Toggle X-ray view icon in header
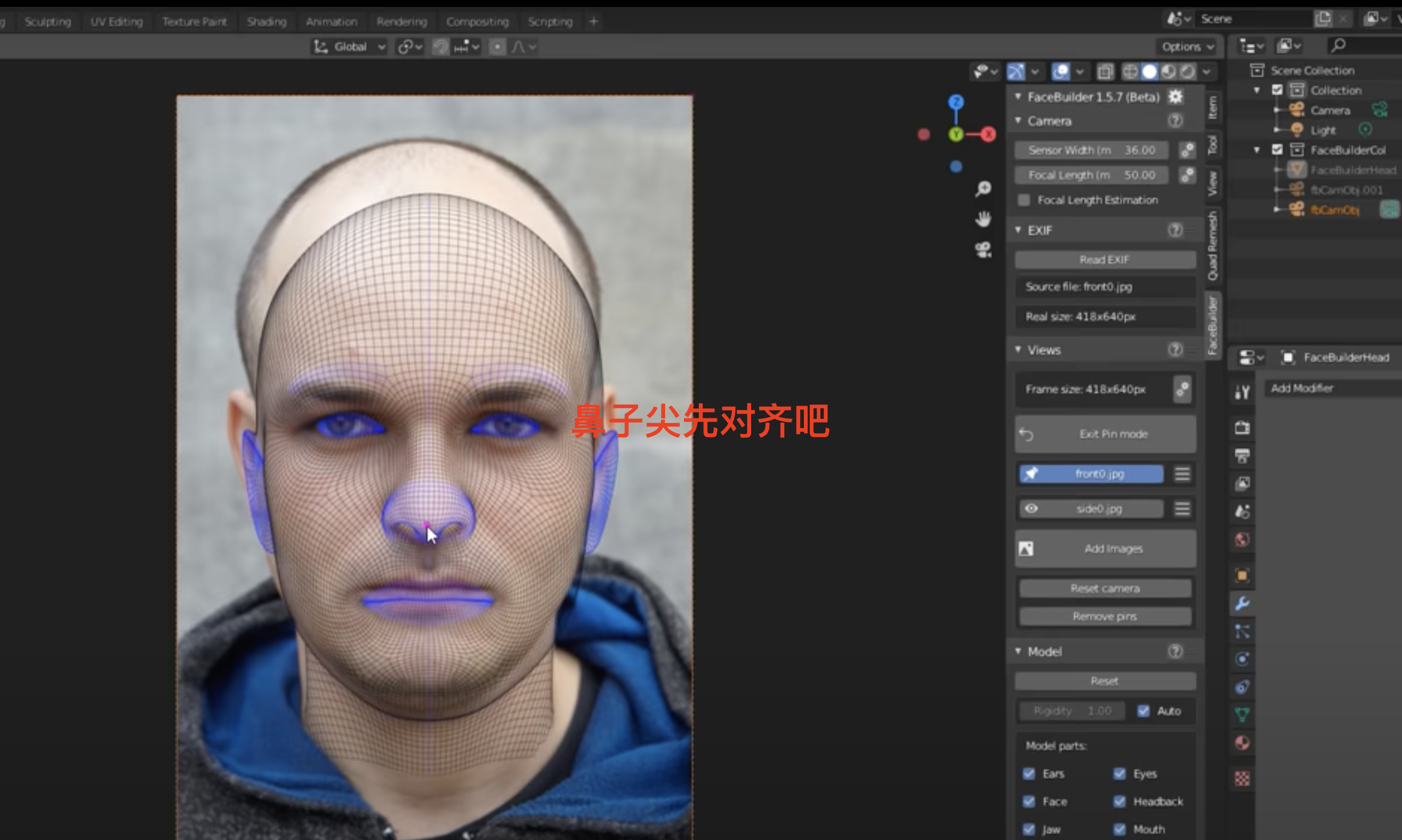1402x840 pixels. point(1105,72)
